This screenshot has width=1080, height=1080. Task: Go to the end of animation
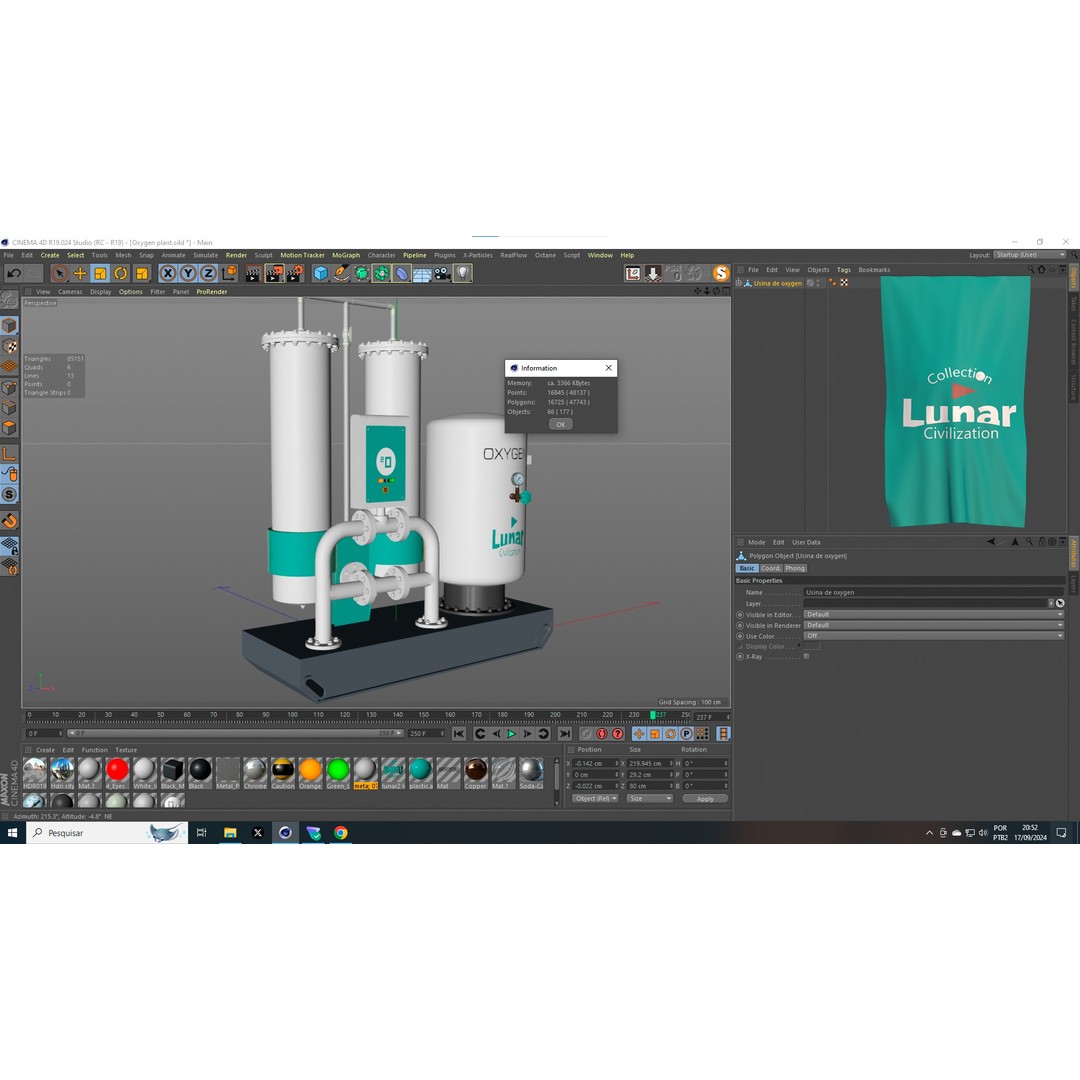click(565, 734)
